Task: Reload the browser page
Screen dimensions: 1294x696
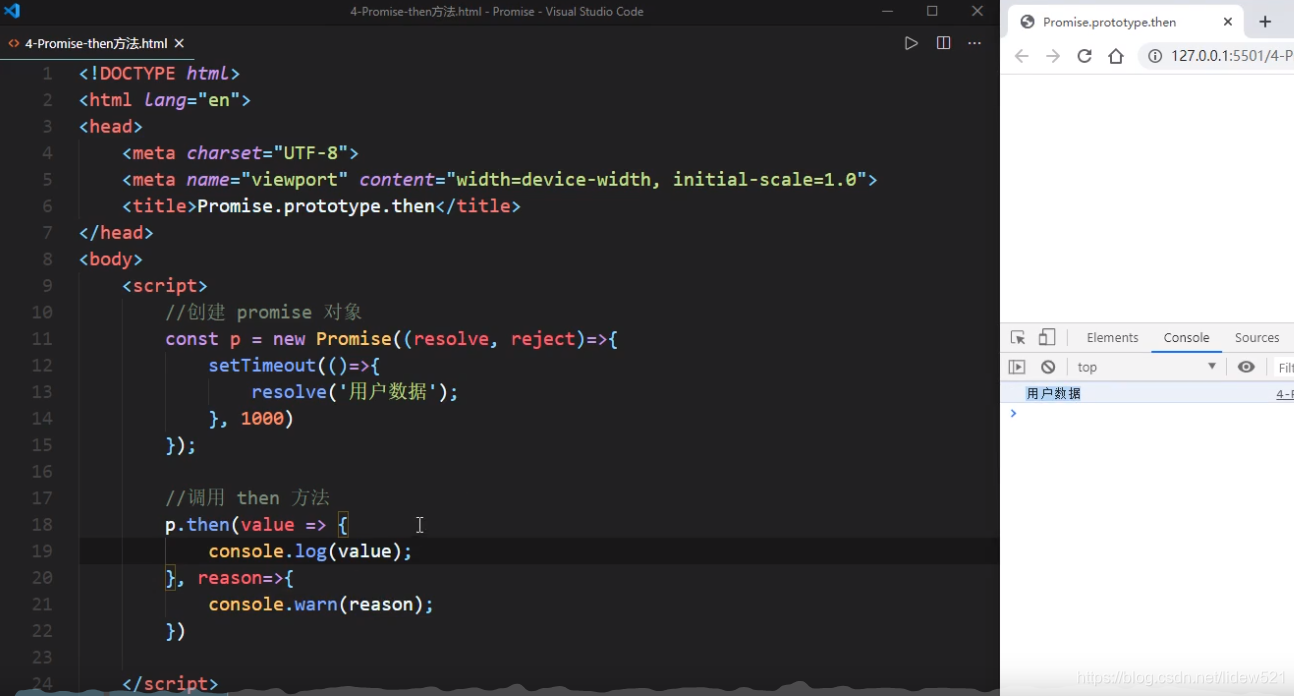Action: pos(1084,56)
